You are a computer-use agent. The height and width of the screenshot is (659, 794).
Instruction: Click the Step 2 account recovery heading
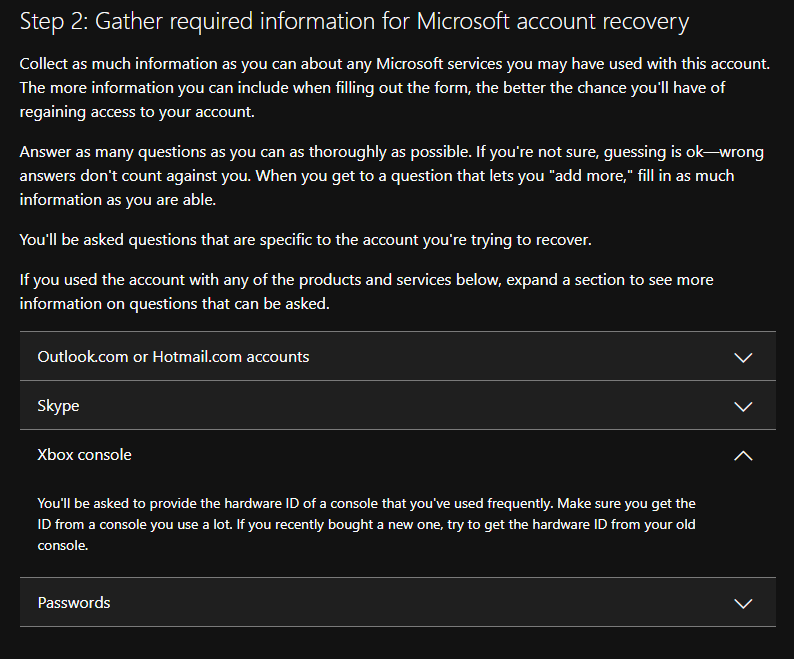354,21
